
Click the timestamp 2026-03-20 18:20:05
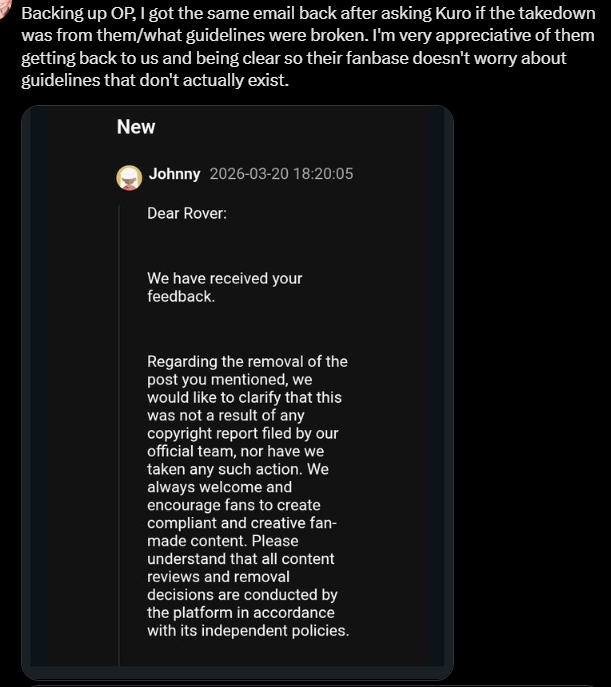point(281,174)
